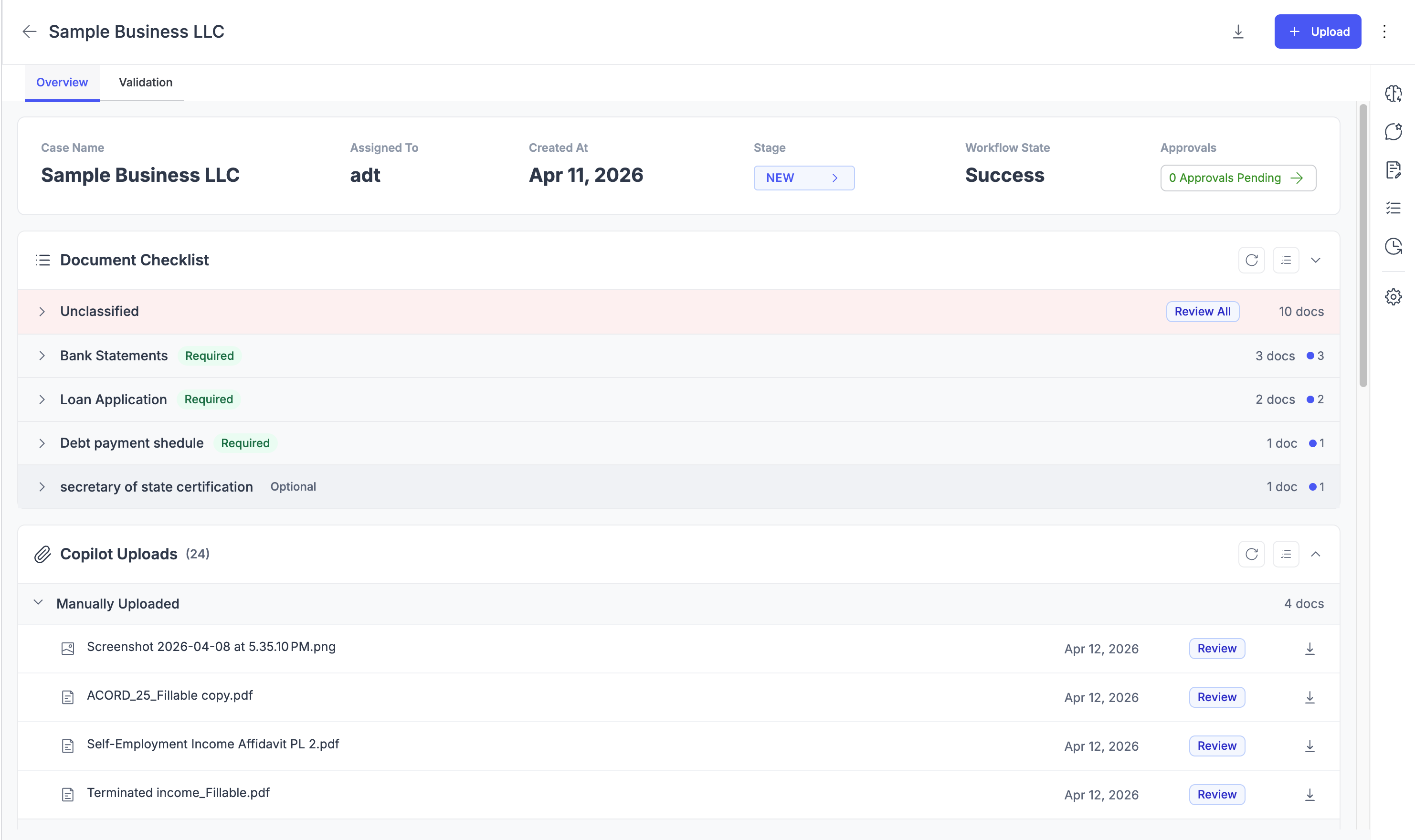The width and height of the screenshot is (1415, 840).
Task: Click the Review All button
Action: pos(1202,311)
